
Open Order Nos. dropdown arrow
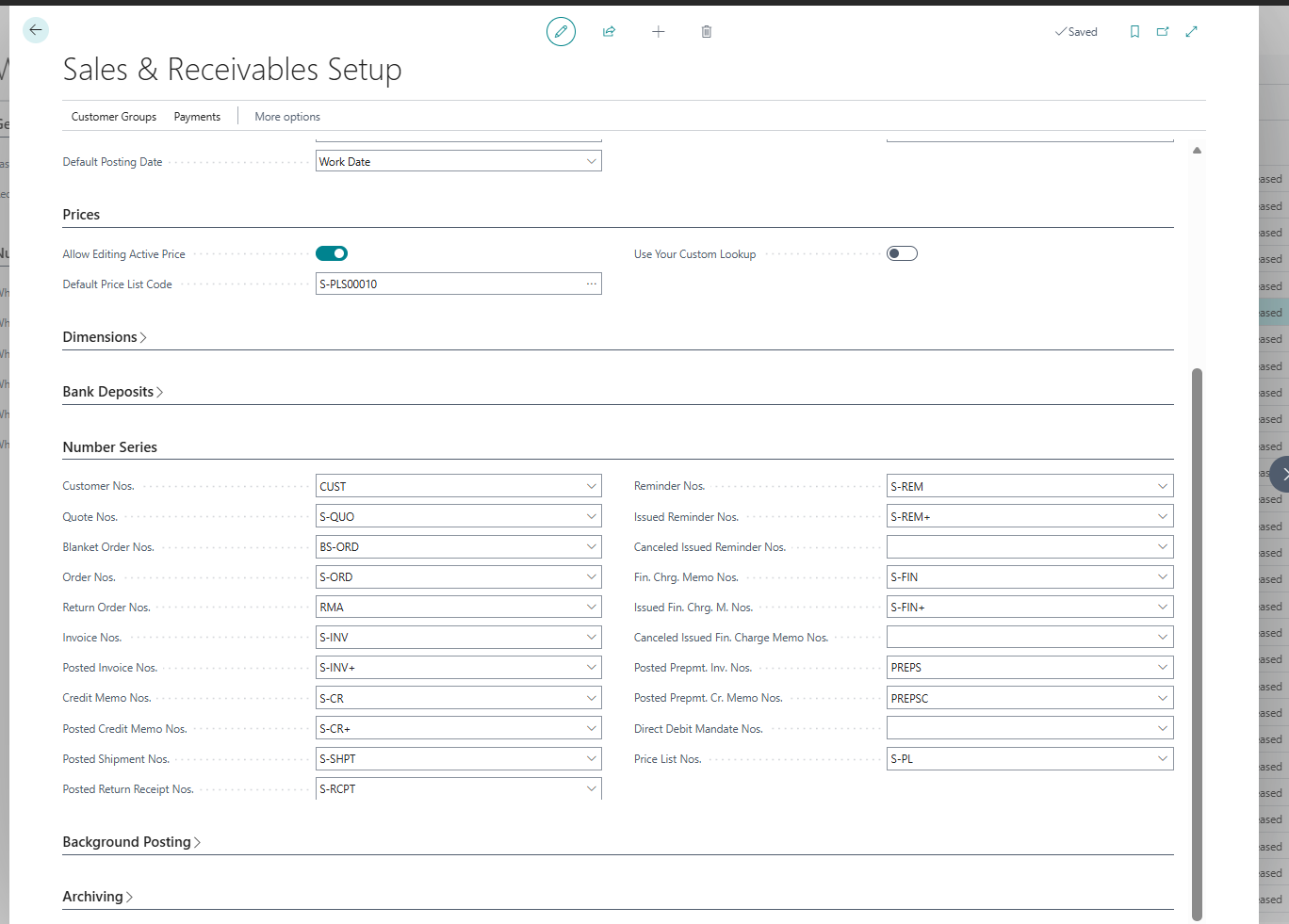pos(592,576)
